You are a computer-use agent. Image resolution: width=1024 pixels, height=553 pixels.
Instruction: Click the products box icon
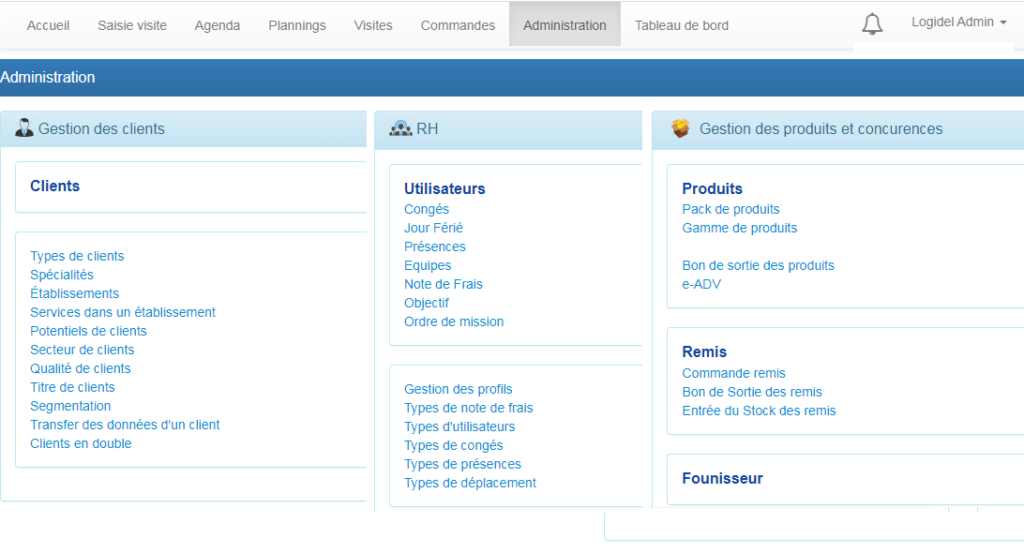pyautogui.click(x=680, y=128)
